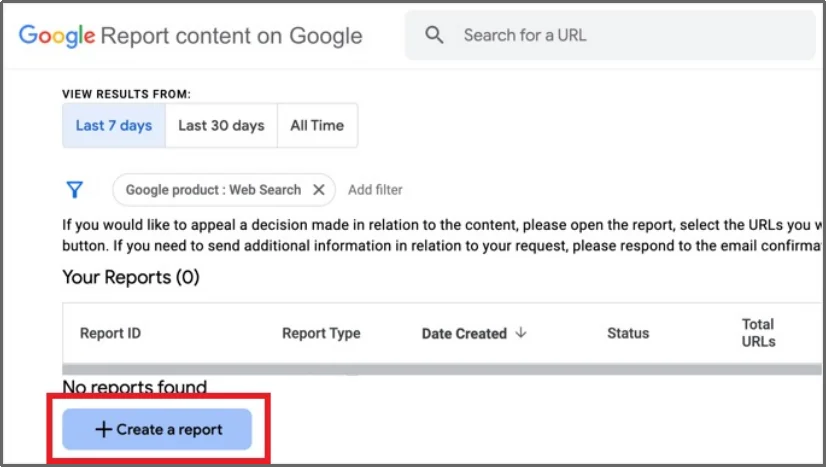Click the Status column header

(x=628, y=333)
